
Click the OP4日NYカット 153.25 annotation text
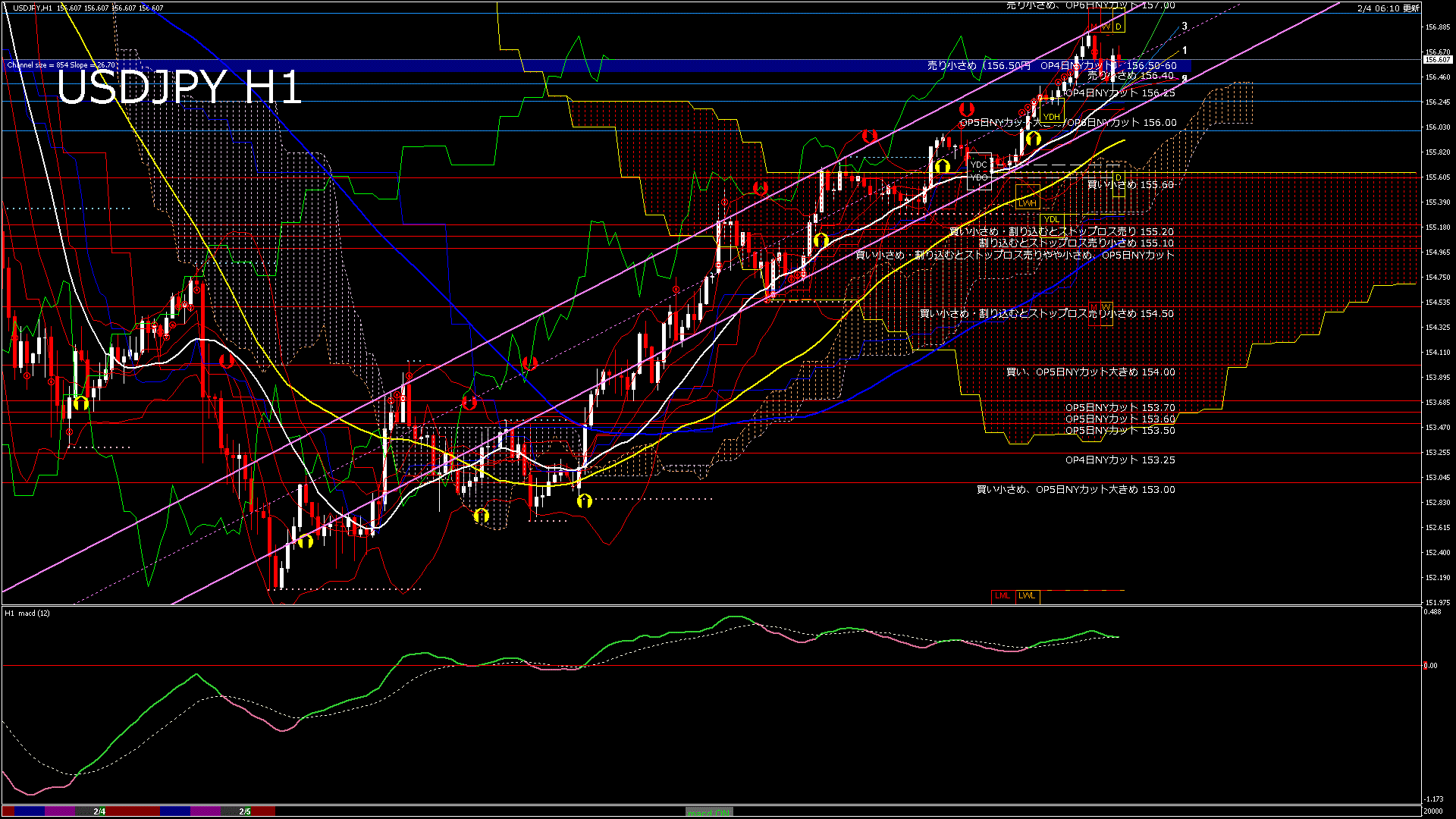[1119, 460]
